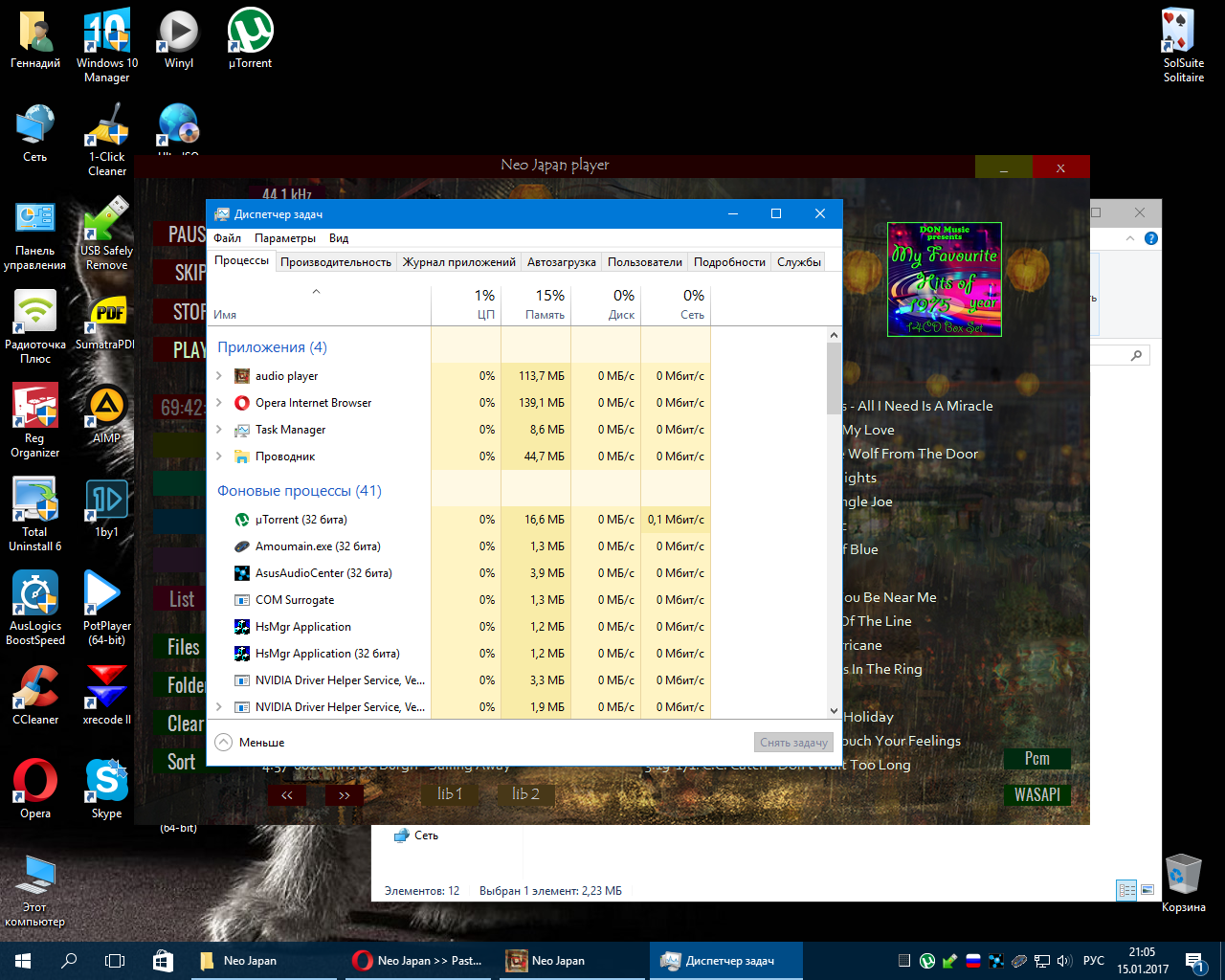This screenshot has height=980, width=1225.
Task: Open Панель управления desktop icon
Action: click(x=35, y=235)
